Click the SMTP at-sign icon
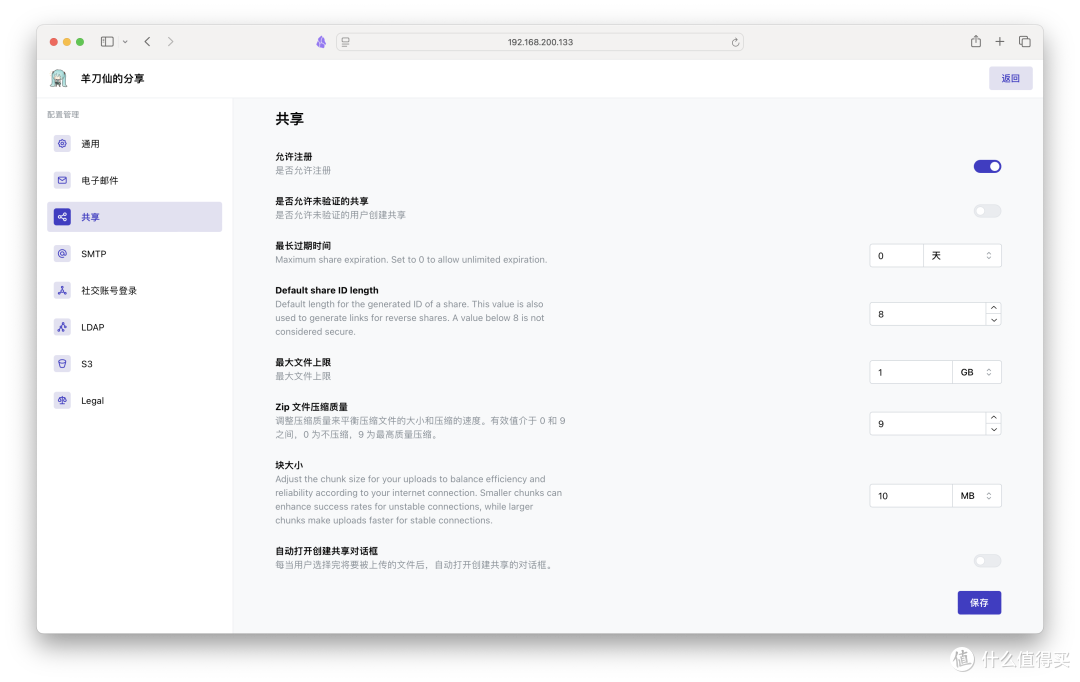 (x=62, y=254)
